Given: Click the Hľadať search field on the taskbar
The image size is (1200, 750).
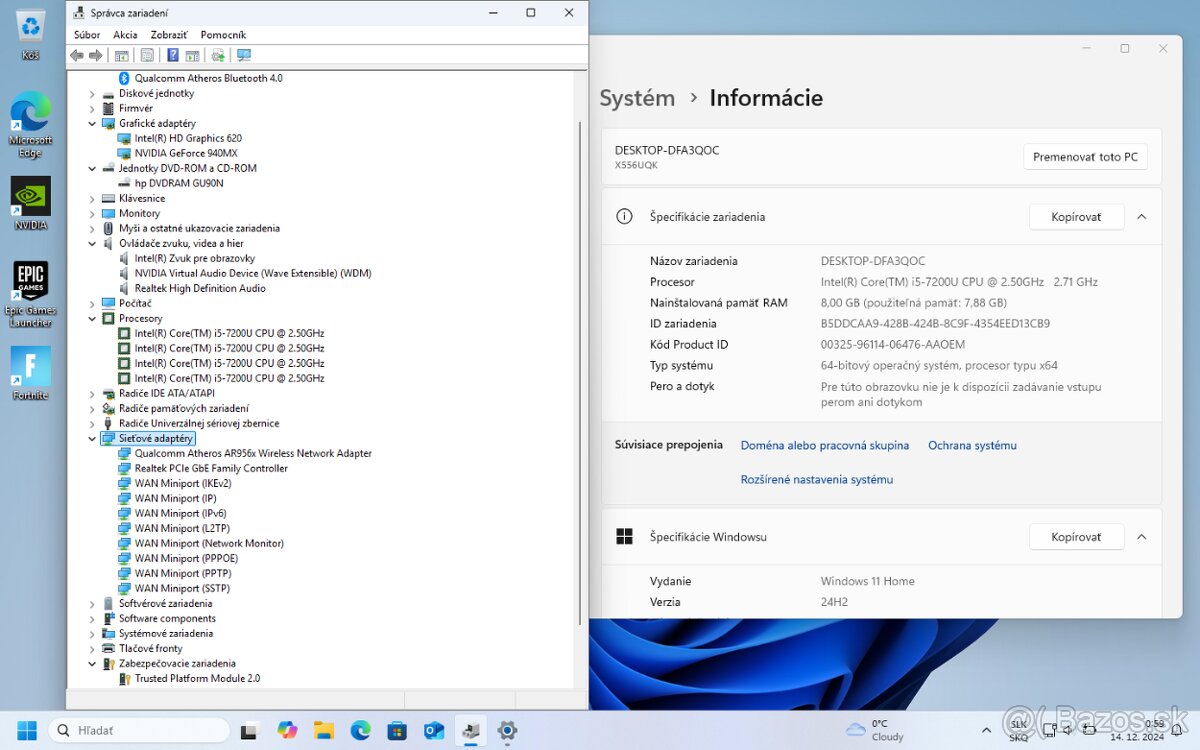Looking at the screenshot, I should point(140,730).
